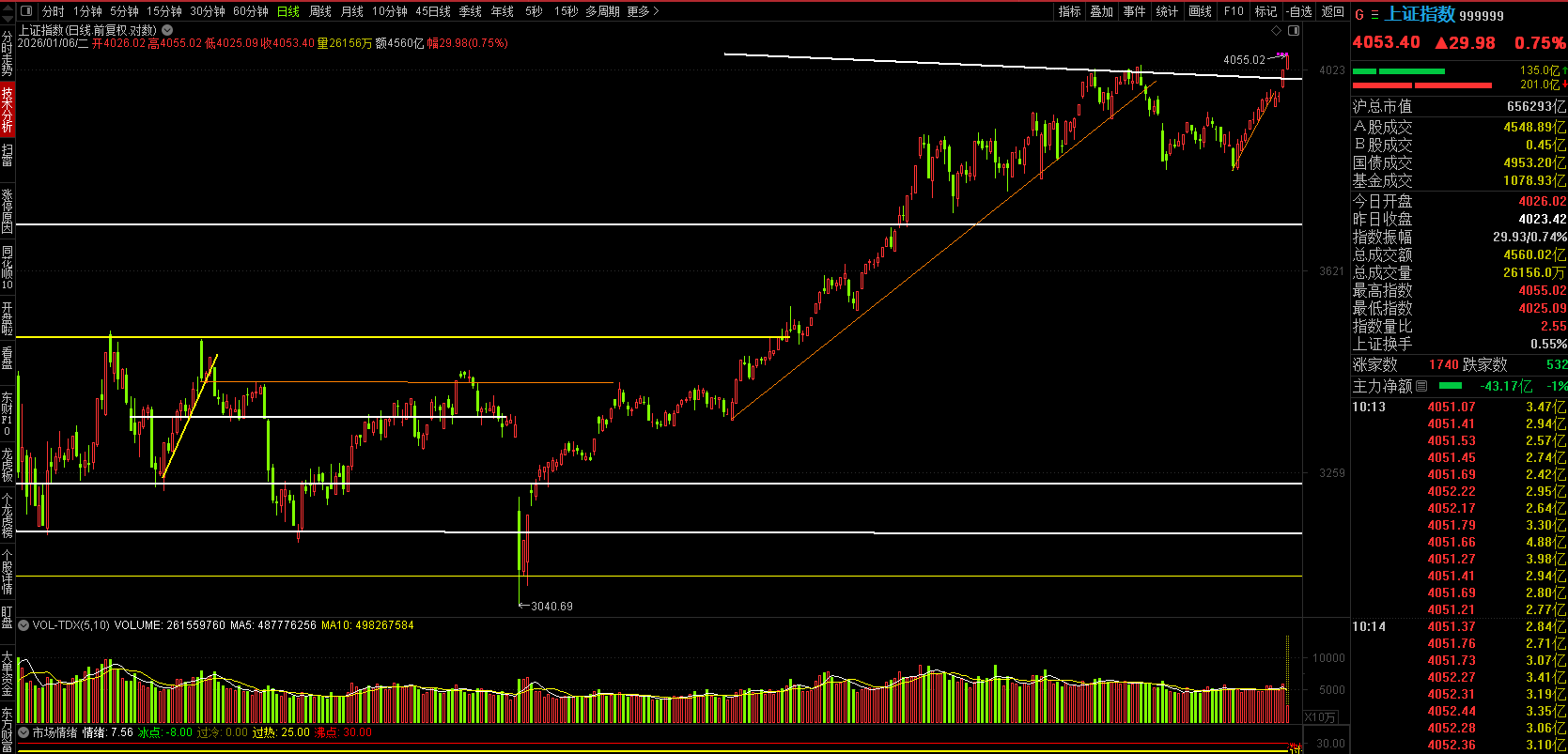Expand the 上证指数 chart settings dropdown
1568x754 pixels.
(167, 30)
